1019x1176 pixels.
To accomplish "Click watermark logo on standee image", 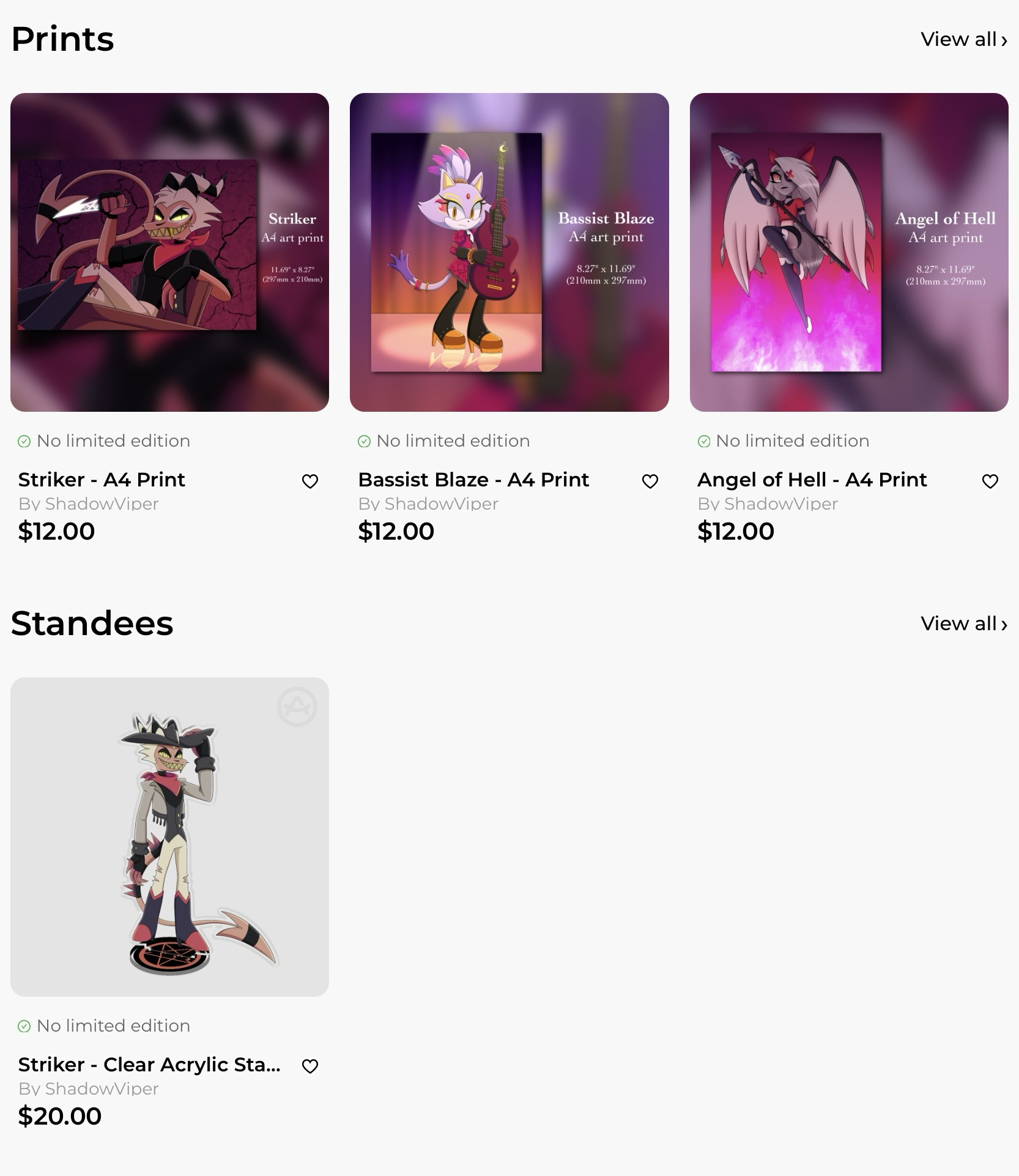I will tap(297, 707).
